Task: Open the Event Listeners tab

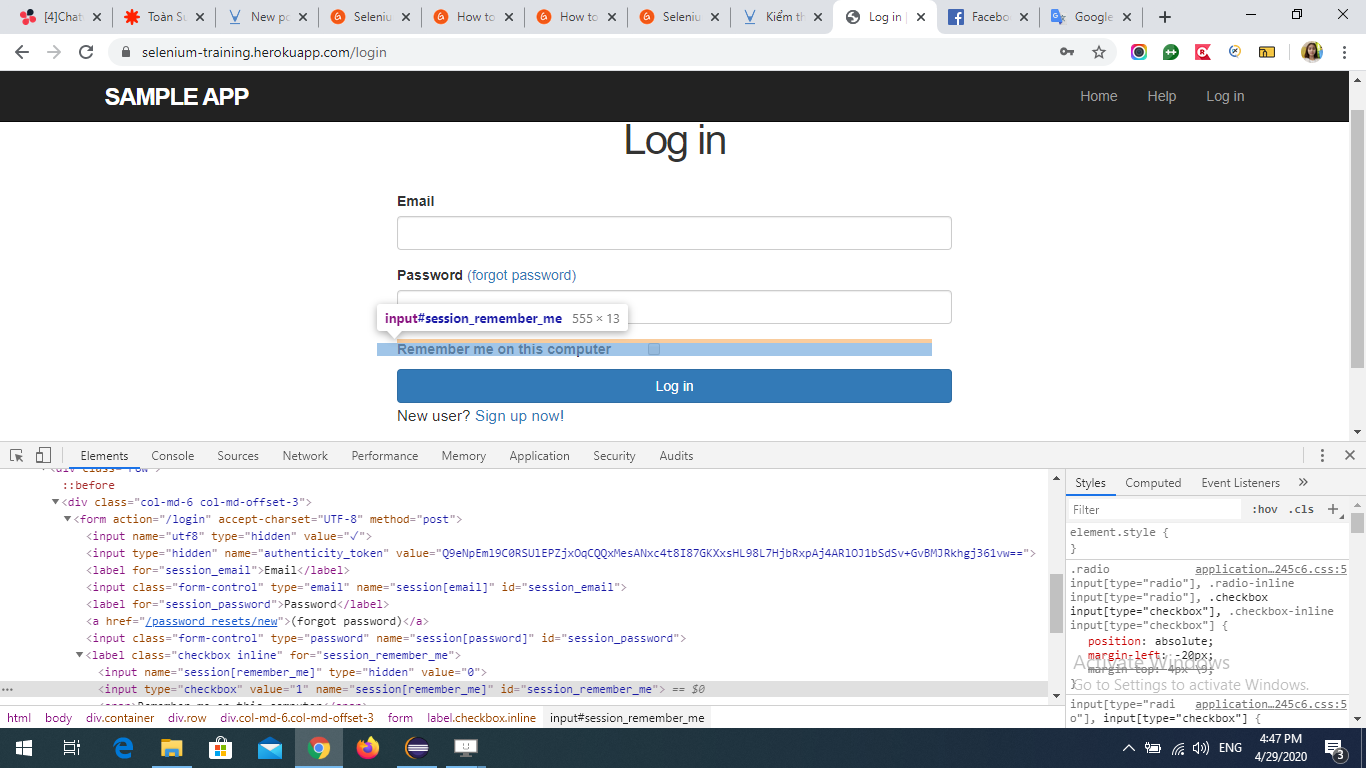Action: click(1240, 482)
